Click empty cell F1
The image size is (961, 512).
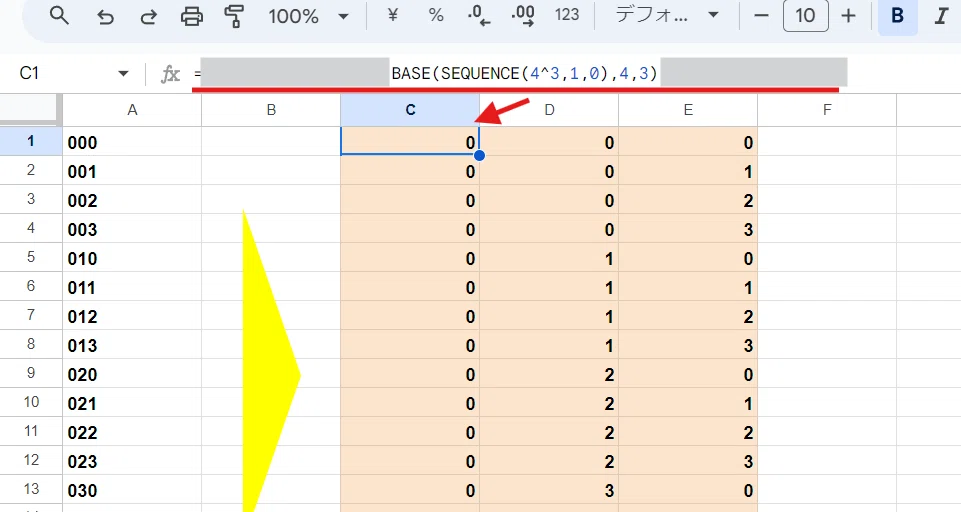[827, 142]
